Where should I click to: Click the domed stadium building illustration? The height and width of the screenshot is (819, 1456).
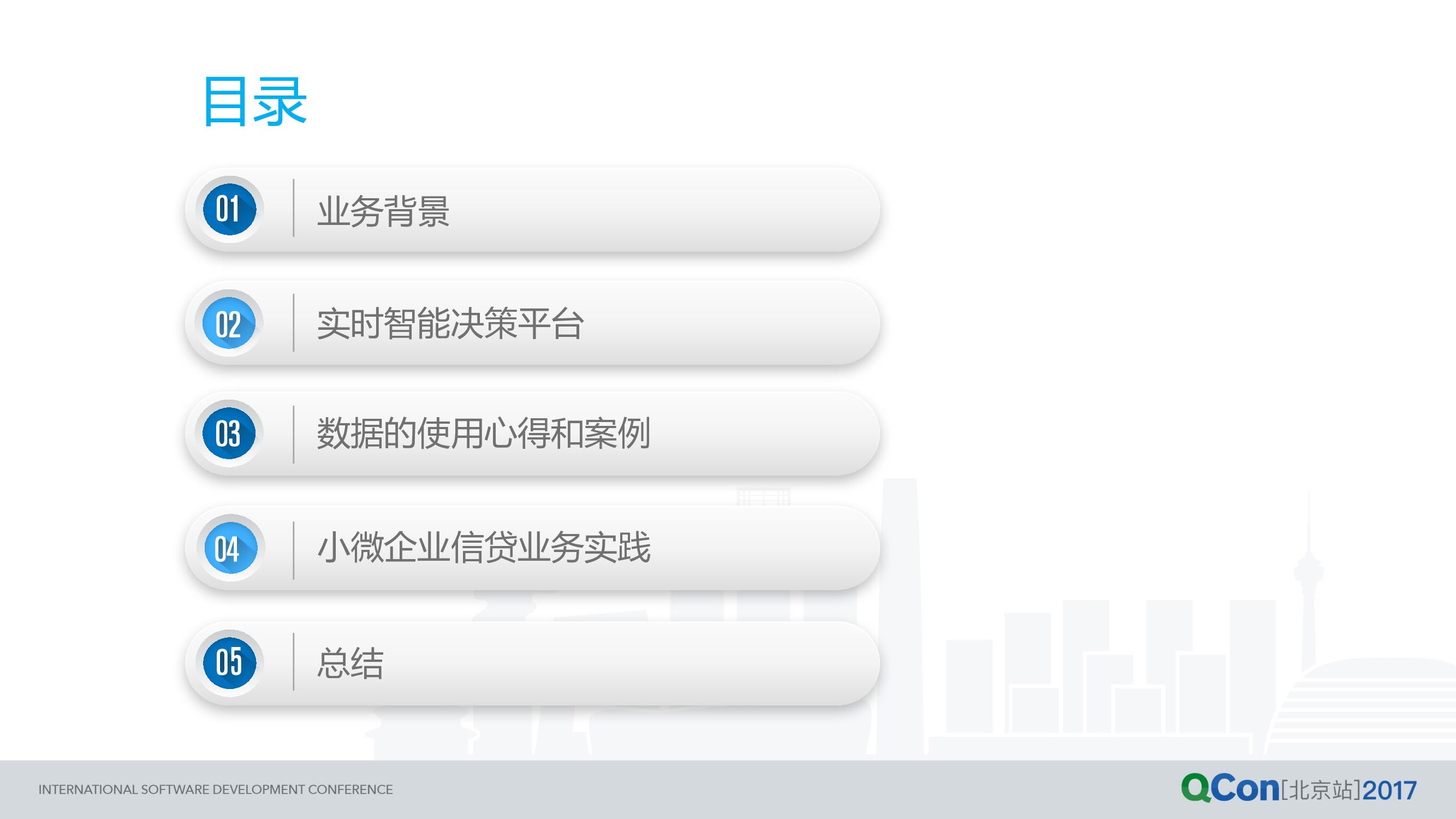tap(1368, 707)
